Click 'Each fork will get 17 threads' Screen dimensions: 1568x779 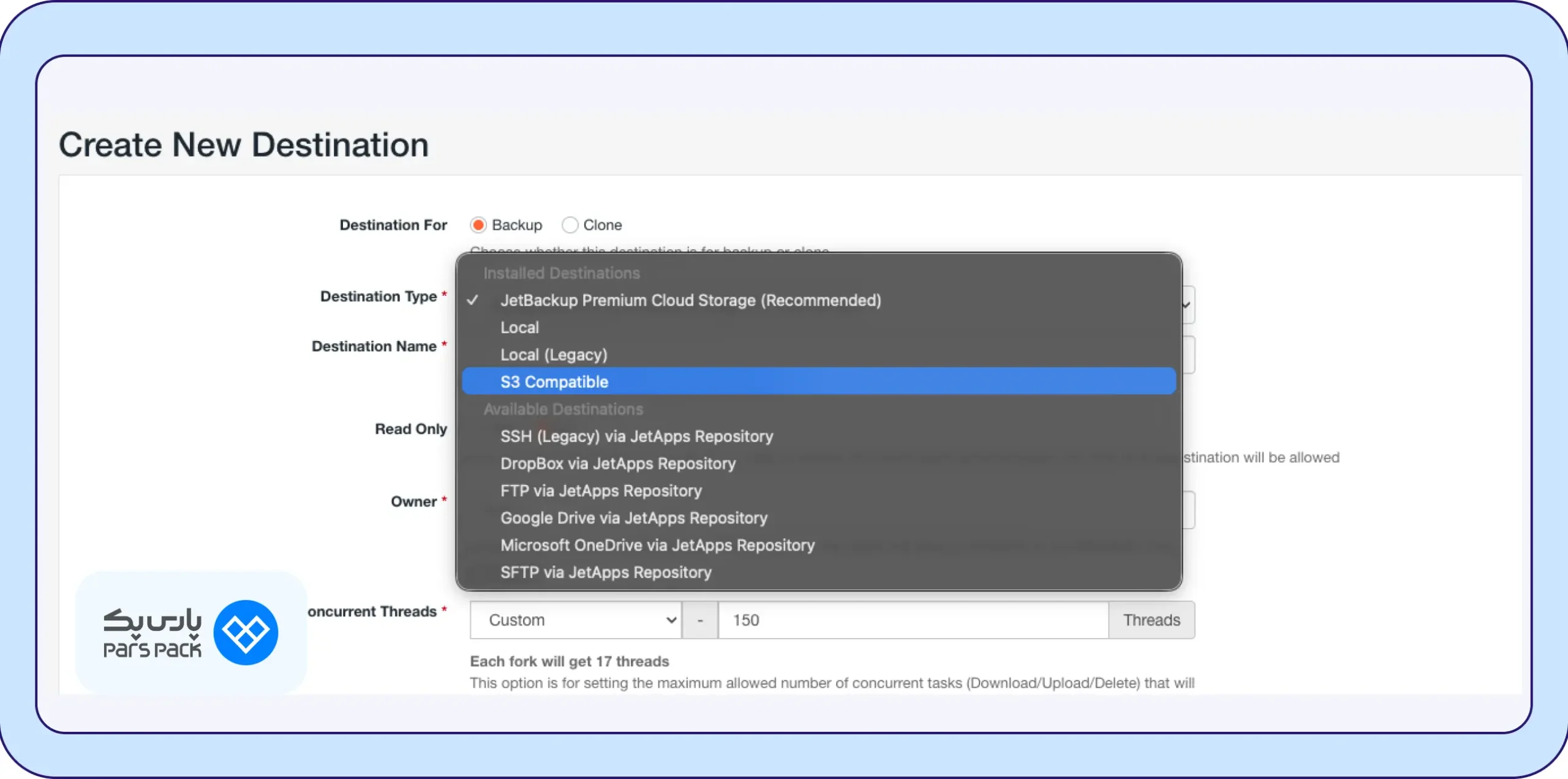coord(570,661)
